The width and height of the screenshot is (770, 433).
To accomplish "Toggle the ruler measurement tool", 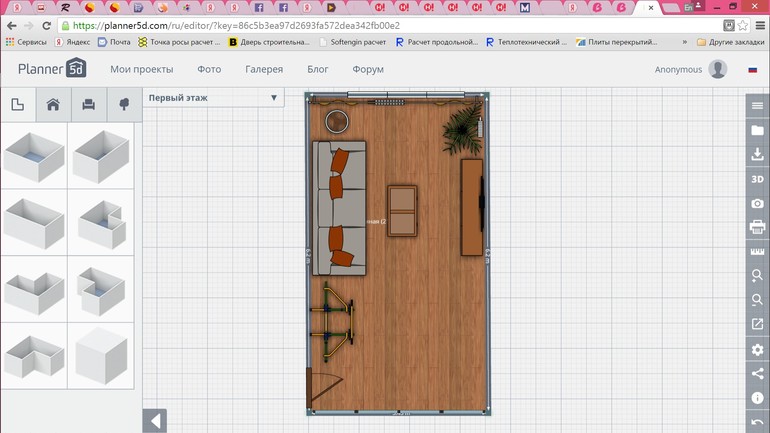I will (757, 252).
